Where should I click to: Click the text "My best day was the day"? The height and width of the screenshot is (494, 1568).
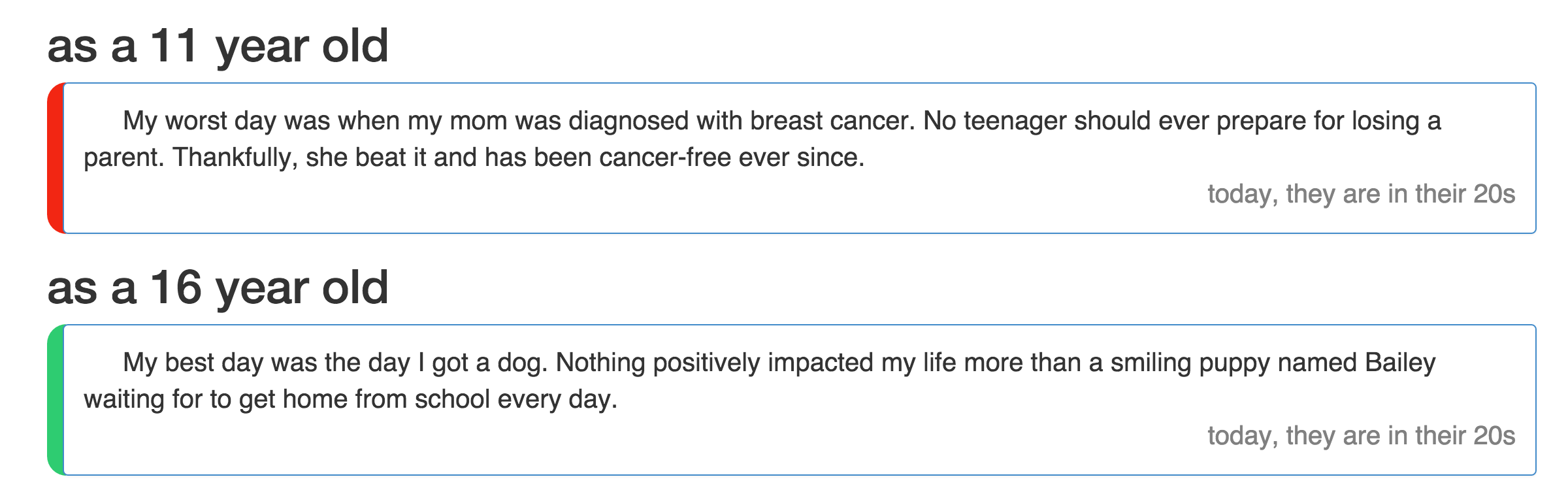267,363
